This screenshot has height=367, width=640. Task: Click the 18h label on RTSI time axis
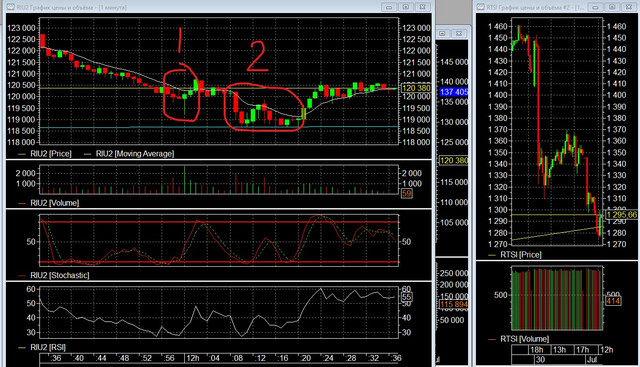pyautogui.click(x=537, y=350)
